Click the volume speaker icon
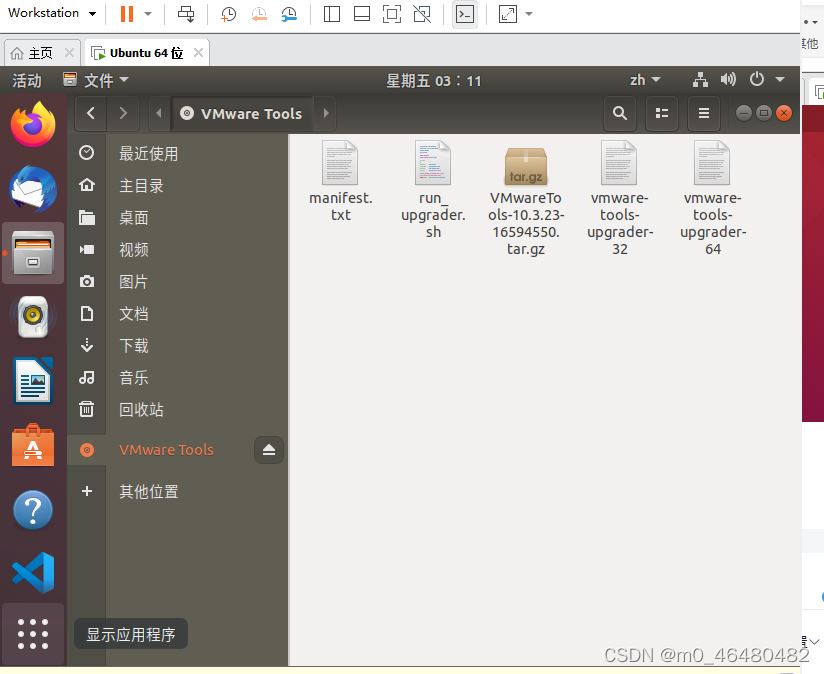 (728, 79)
